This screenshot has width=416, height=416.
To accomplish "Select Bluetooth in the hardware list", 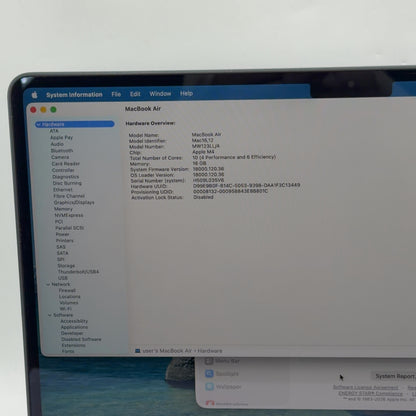I will (x=62, y=151).
